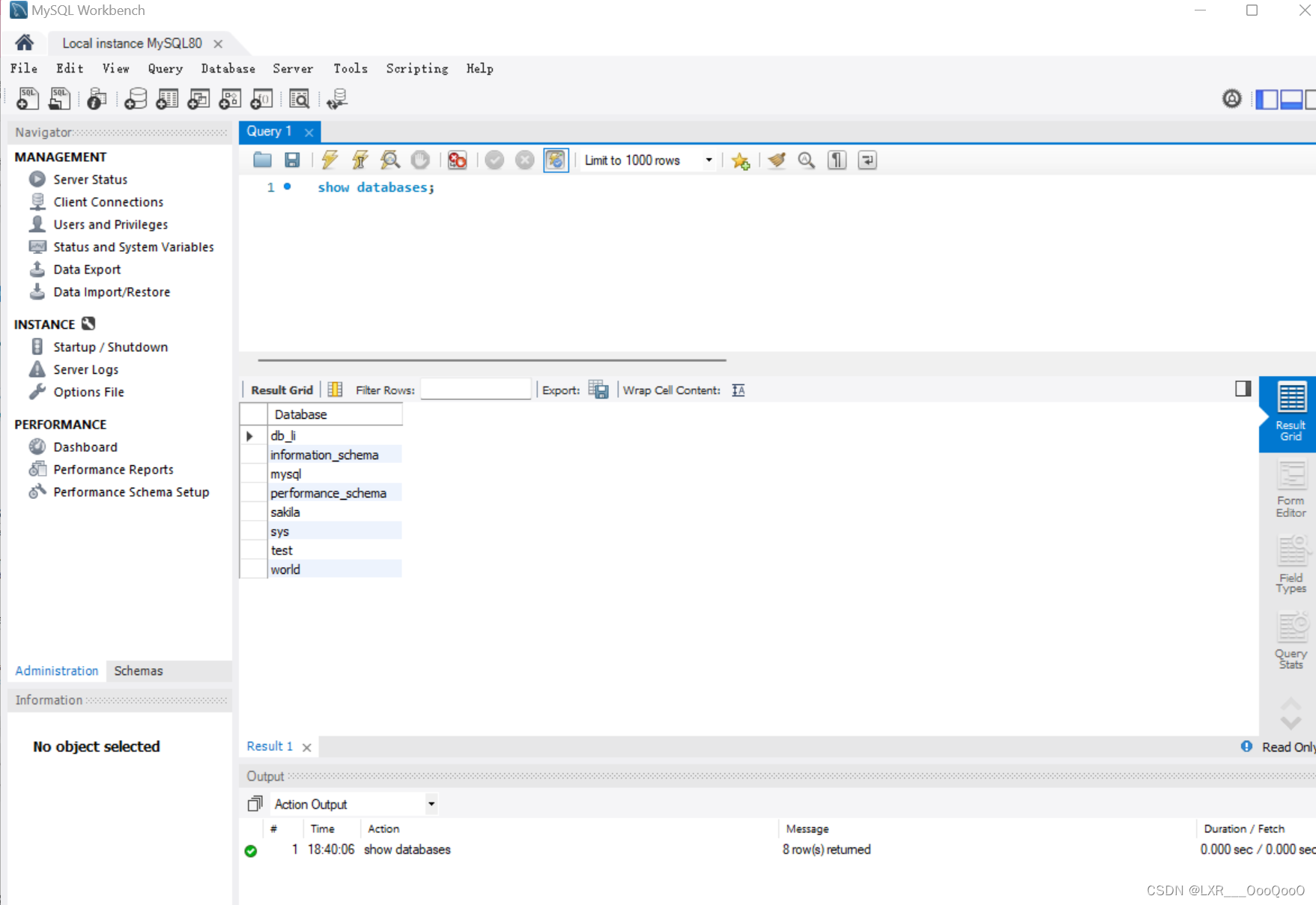Open Query Stats panel

1291,641
